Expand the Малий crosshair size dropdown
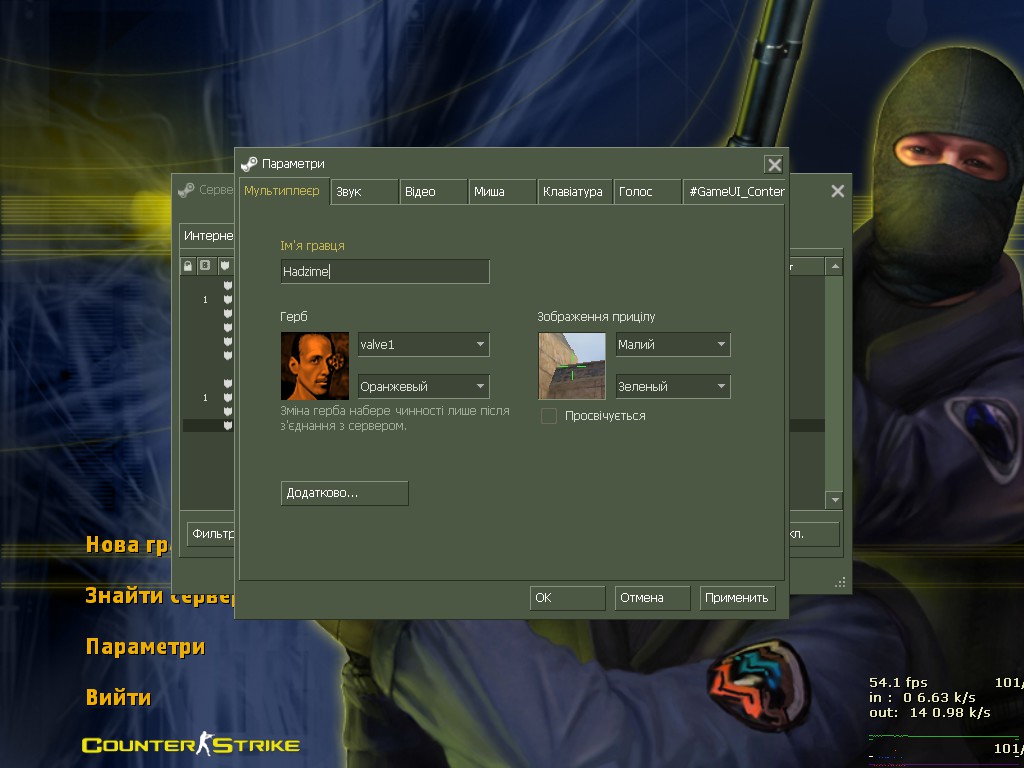1024x768 pixels. click(x=673, y=344)
